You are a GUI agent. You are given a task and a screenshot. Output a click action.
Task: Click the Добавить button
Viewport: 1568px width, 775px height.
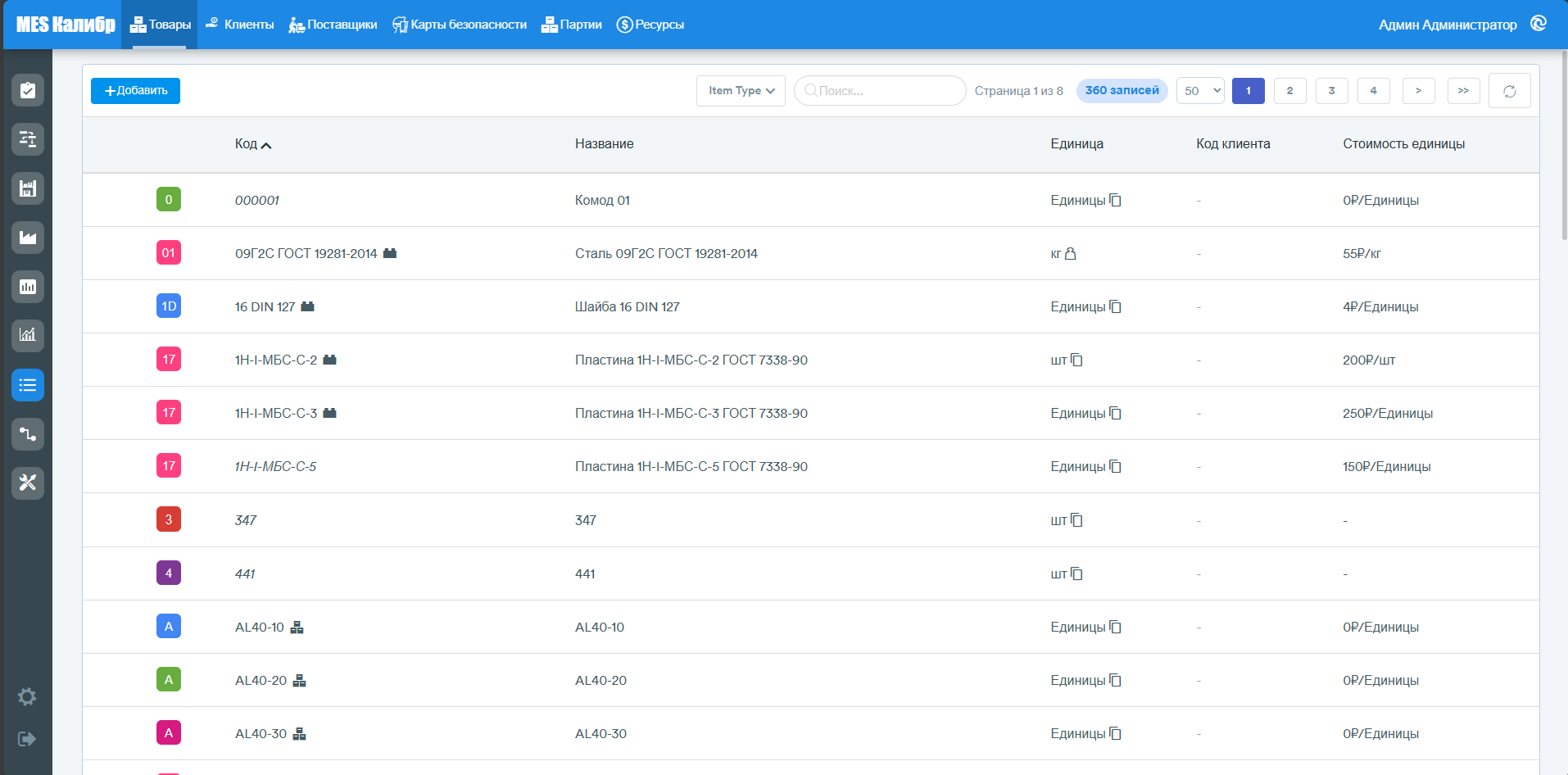(135, 91)
